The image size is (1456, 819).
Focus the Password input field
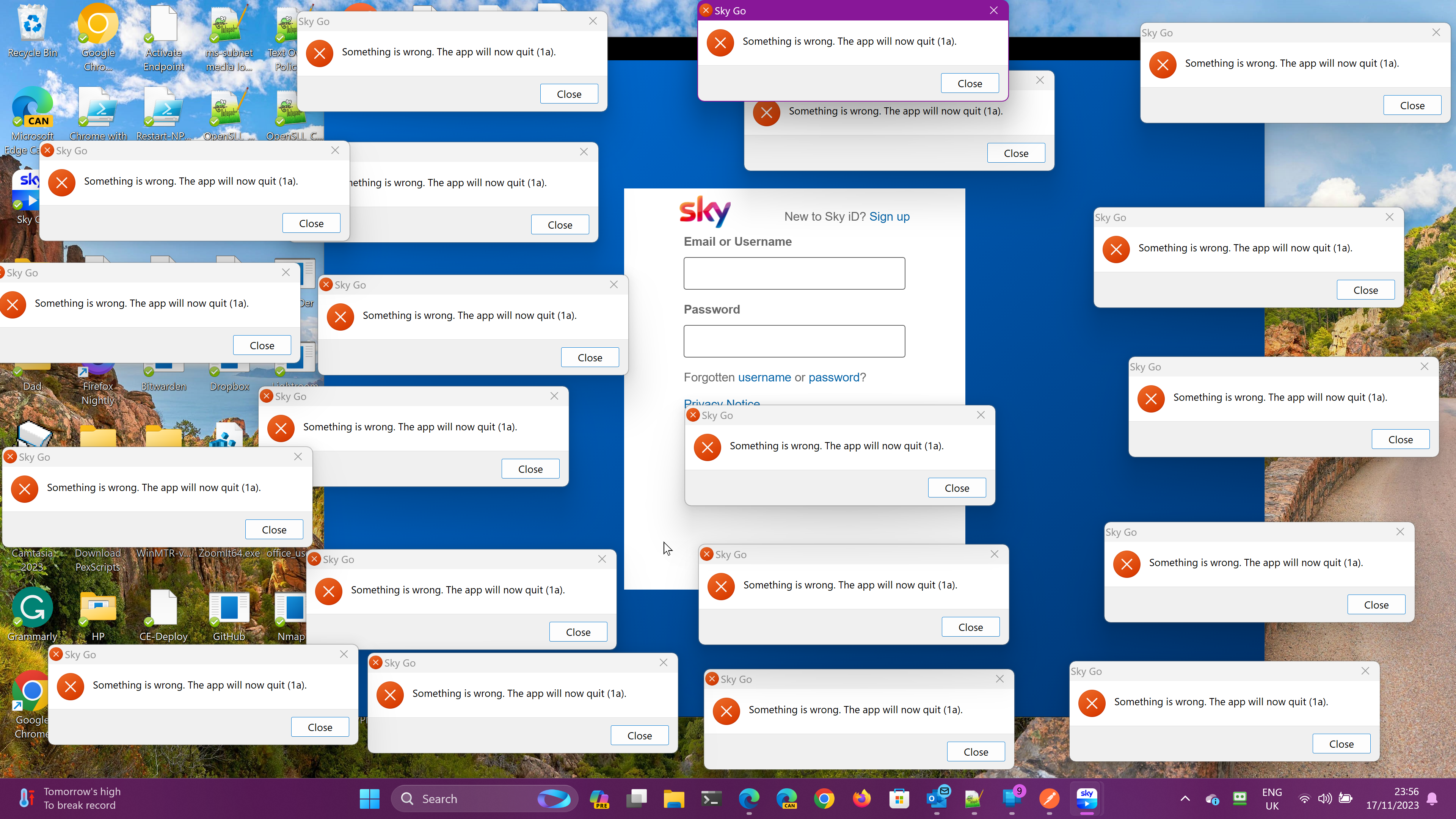794,341
